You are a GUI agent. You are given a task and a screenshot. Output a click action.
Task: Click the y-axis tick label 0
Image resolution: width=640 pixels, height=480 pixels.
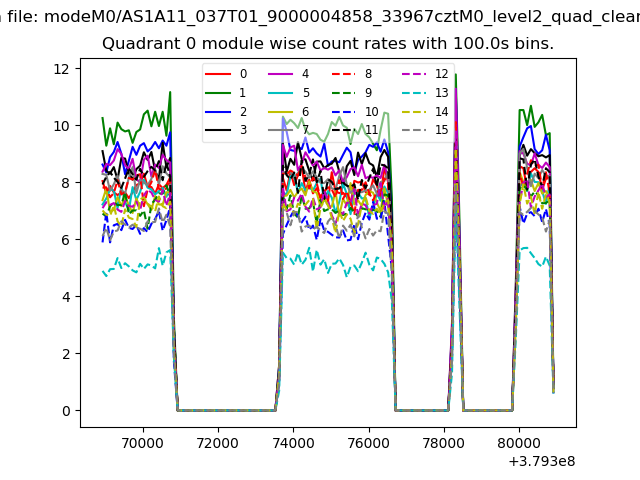click(x=64, y=411)
